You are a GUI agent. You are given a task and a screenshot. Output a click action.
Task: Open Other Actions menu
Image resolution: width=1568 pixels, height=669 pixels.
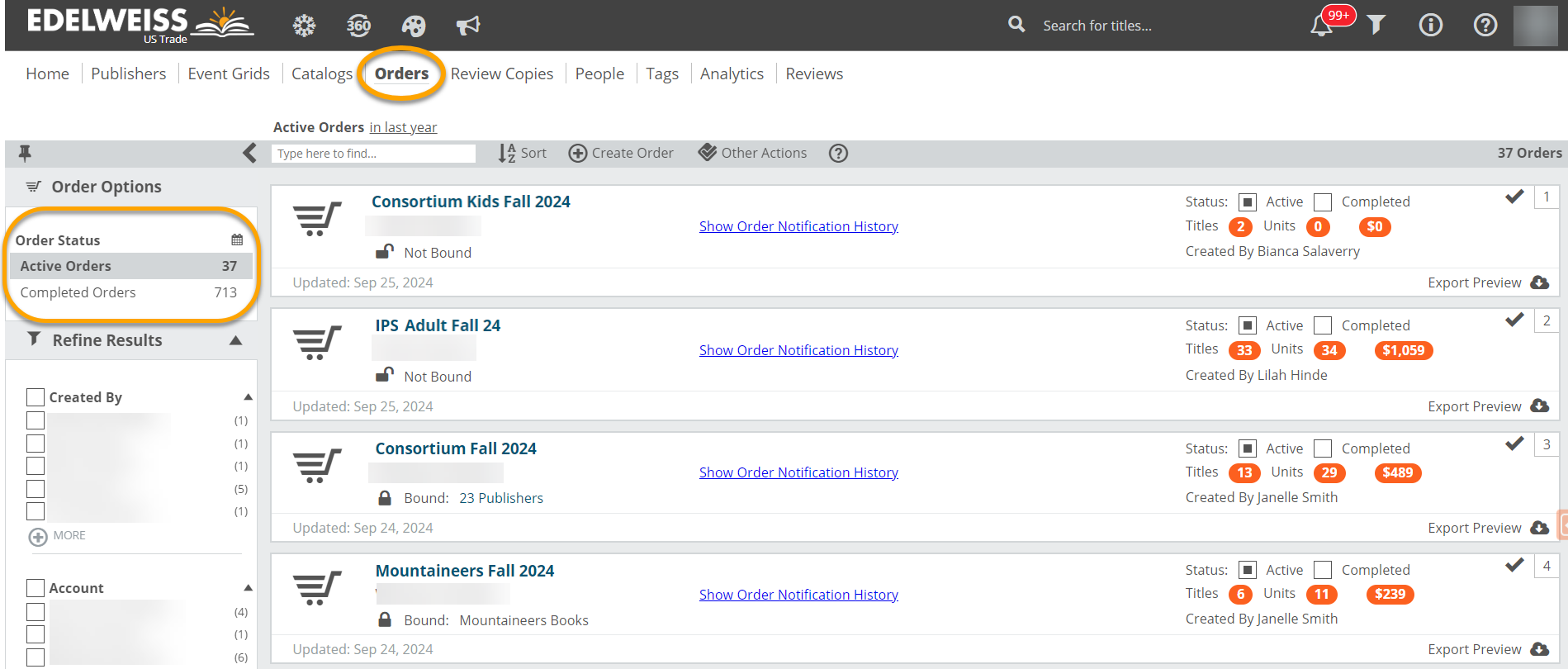(752, 153)
